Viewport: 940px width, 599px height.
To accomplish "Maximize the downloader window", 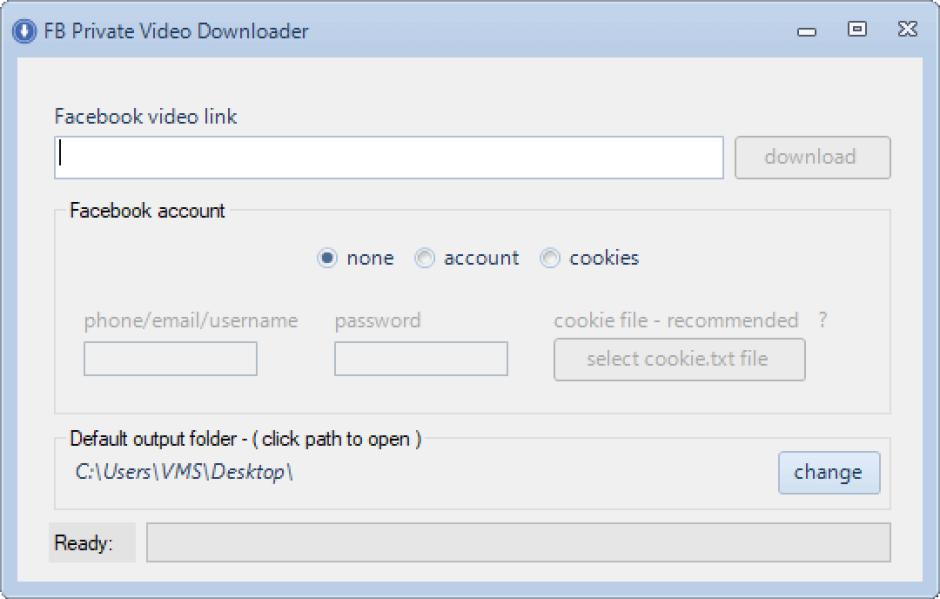I will click(857, 29).
